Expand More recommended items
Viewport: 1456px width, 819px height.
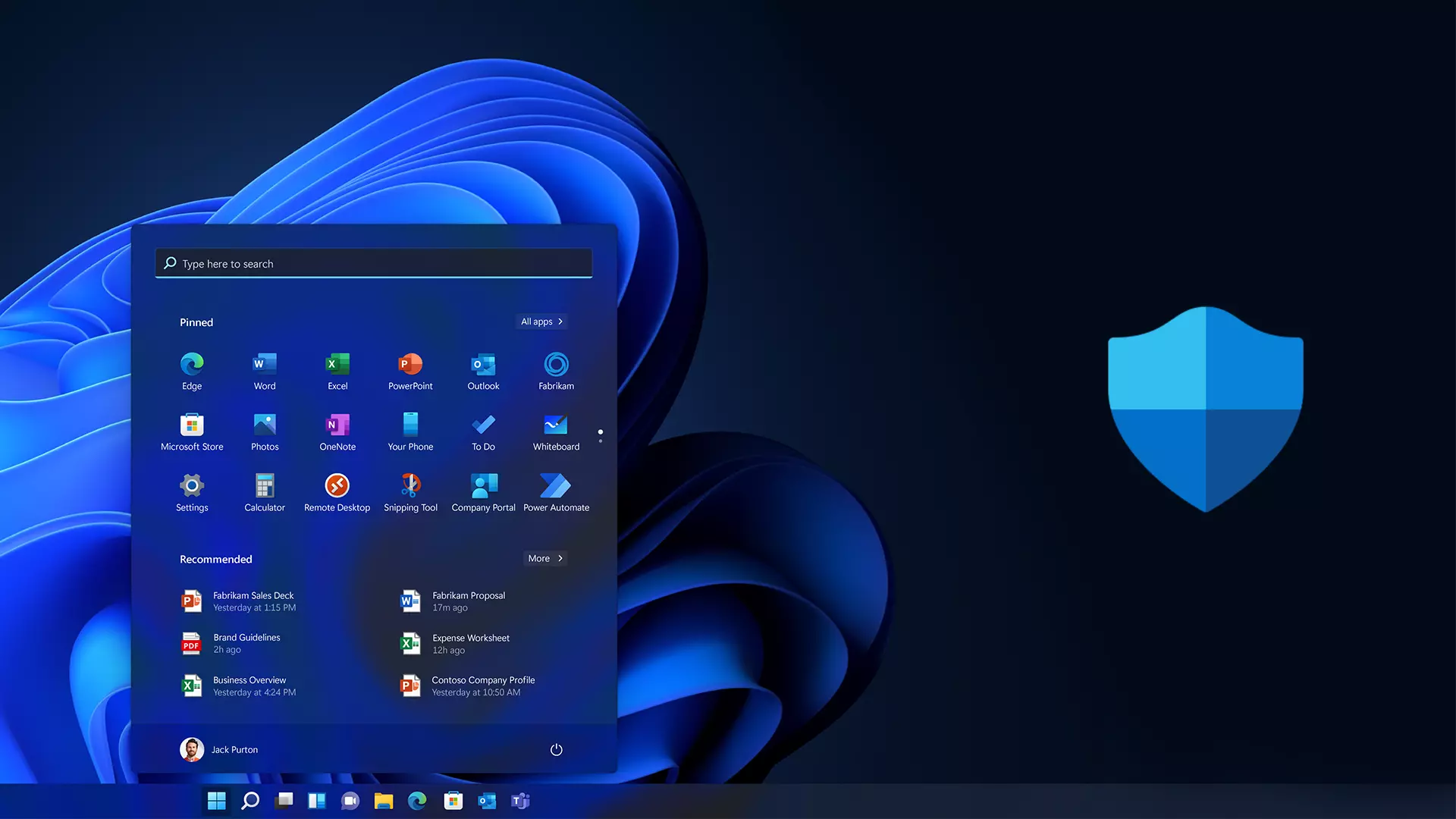[545, 558]
